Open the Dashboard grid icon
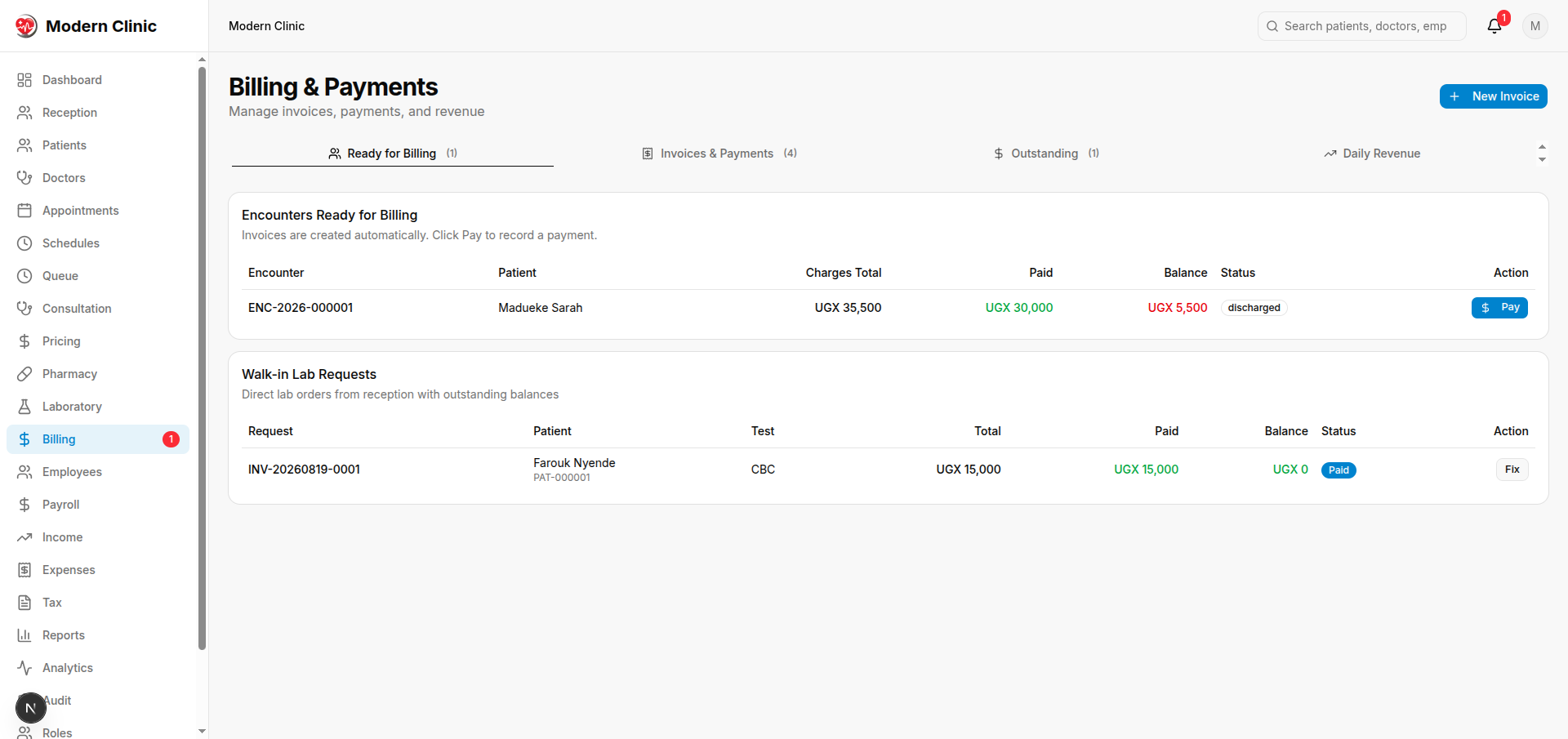The image size is (1568, 739). 24,80
